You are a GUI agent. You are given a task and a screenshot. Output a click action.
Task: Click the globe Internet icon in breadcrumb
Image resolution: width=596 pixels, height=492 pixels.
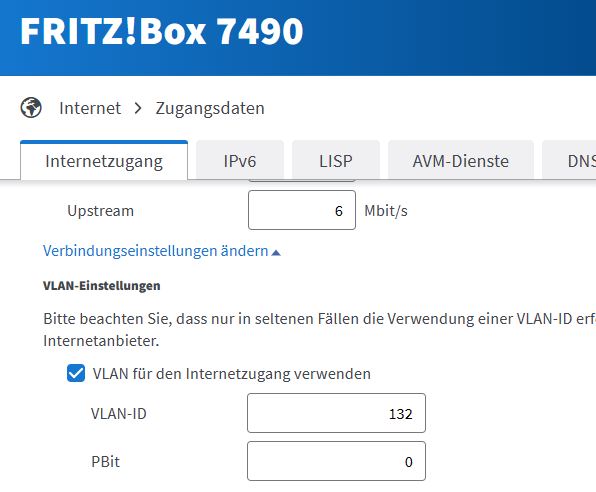pyautogui.click(x=31, y=108)
